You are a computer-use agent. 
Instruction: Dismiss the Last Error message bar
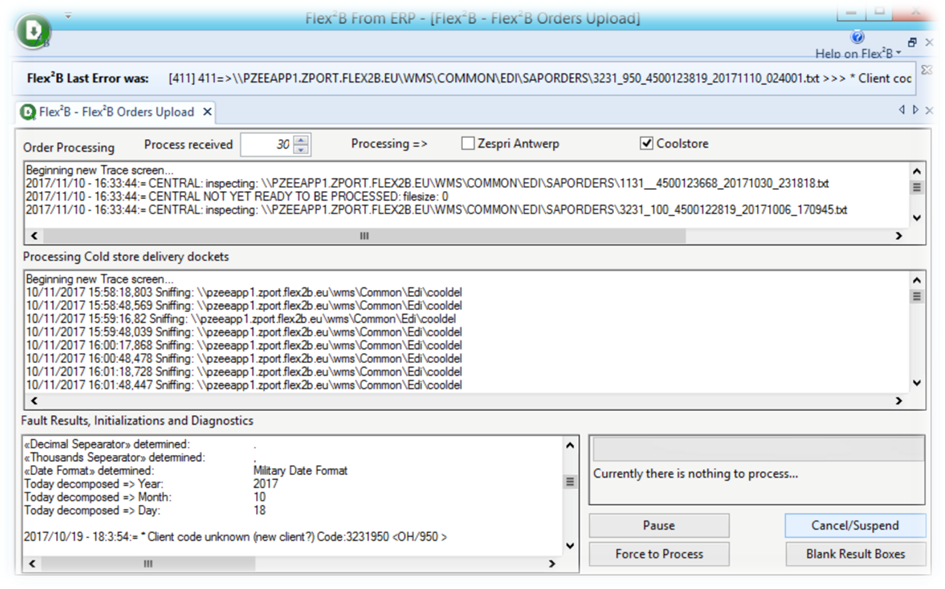click(927, 70)
